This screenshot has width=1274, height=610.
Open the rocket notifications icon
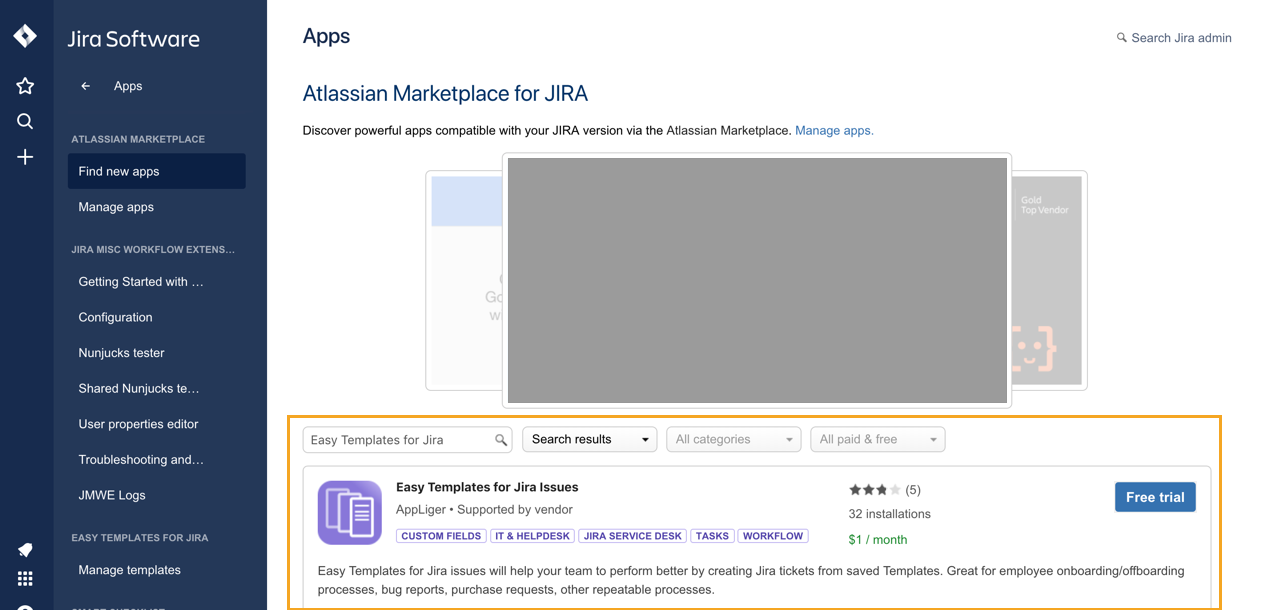25,550
